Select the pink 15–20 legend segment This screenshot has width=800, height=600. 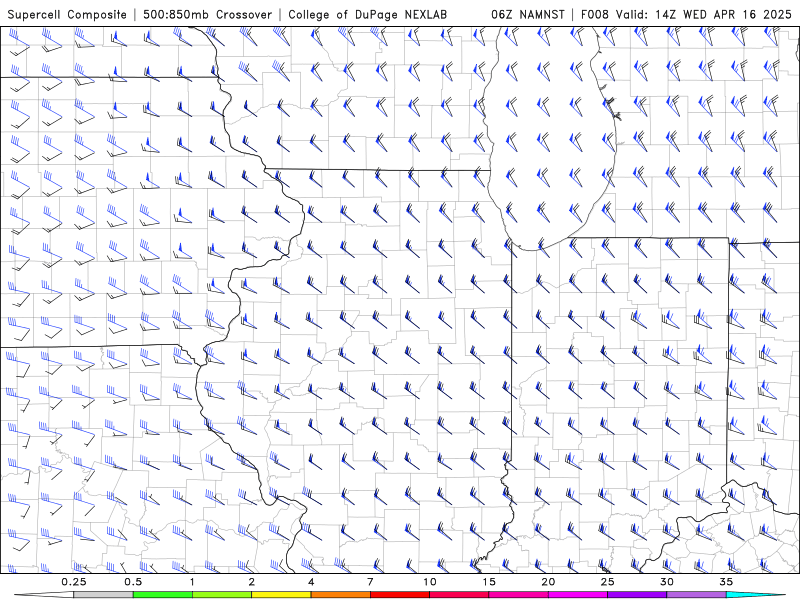[x=518, y=595]
